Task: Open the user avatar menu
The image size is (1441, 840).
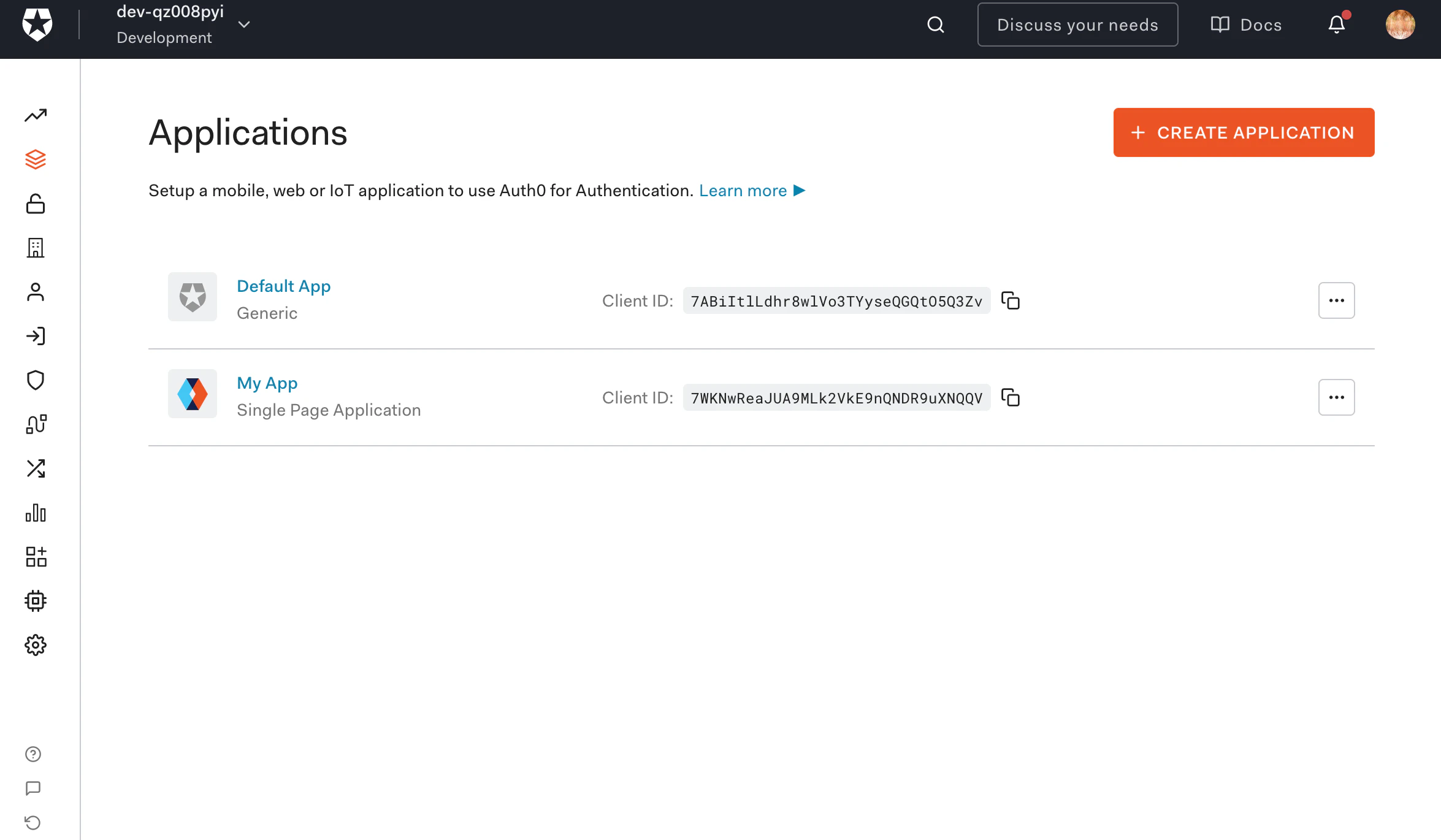Action: click(x=1401, y=25)
